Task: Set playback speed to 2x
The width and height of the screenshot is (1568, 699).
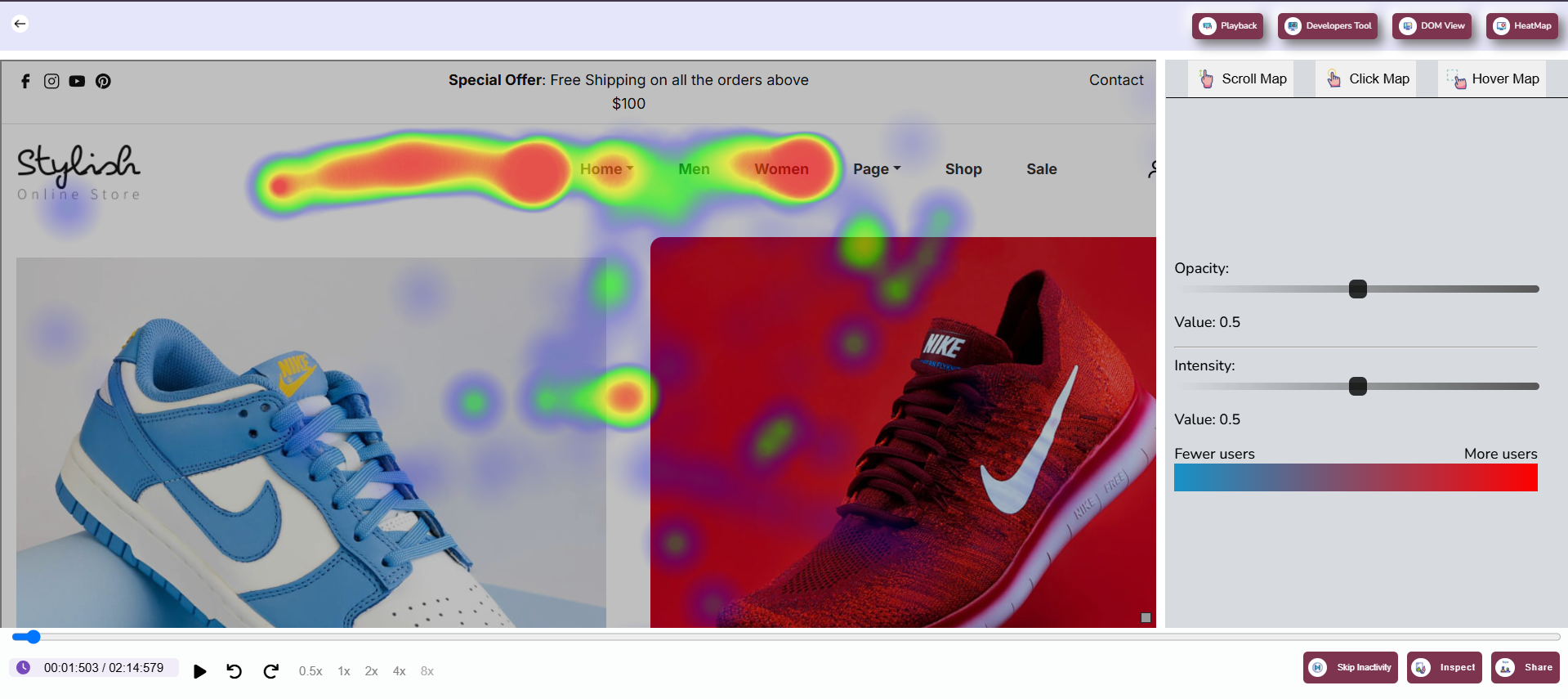Action: click(371, 671)
